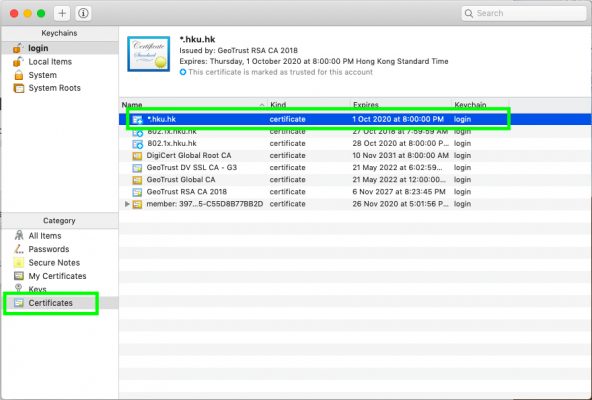Click the trusted certificate blue plus badge
The image size is (592, 400).
tap(183, 72)
